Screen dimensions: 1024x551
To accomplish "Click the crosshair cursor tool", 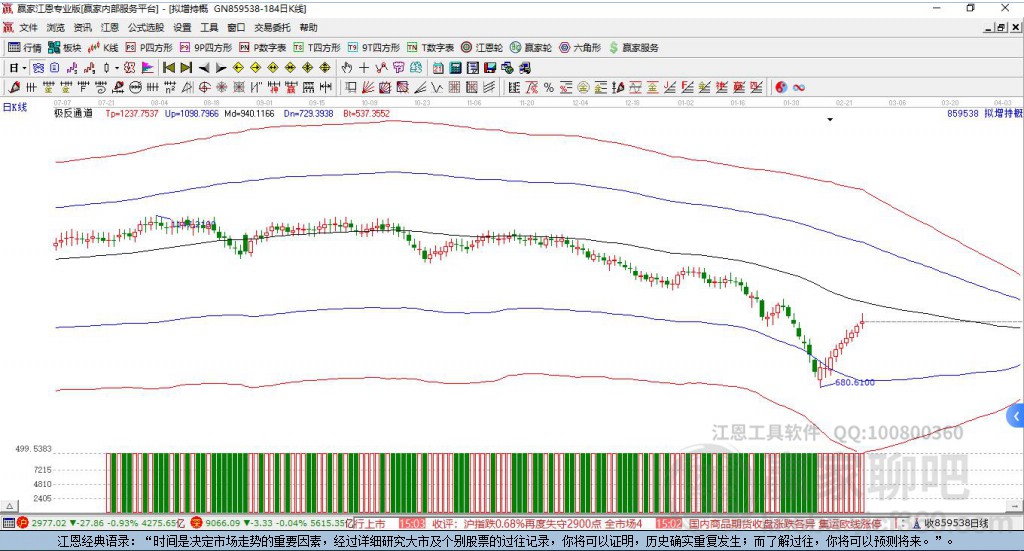I will (x=365, y=68).
